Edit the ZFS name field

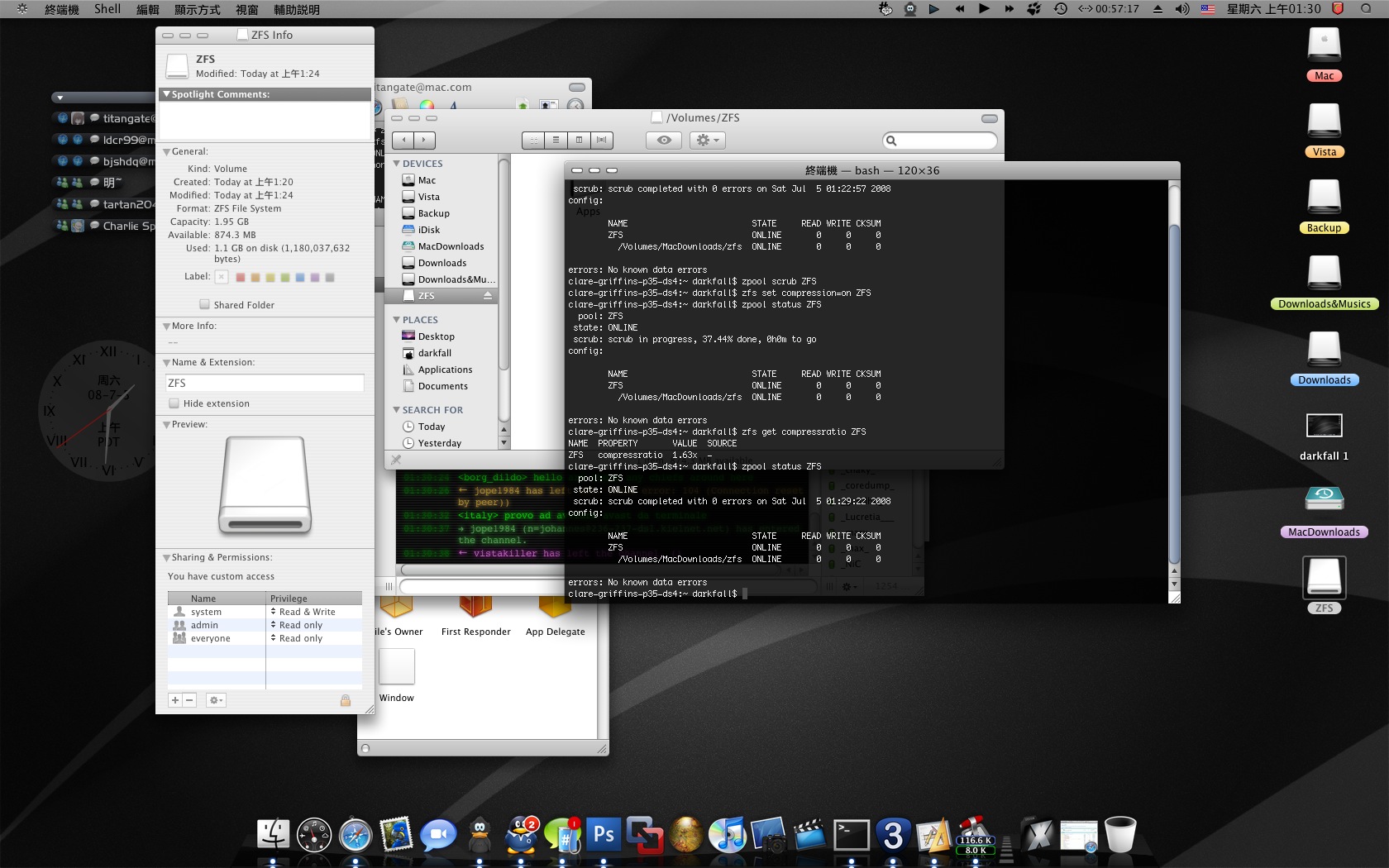(265, 383)
